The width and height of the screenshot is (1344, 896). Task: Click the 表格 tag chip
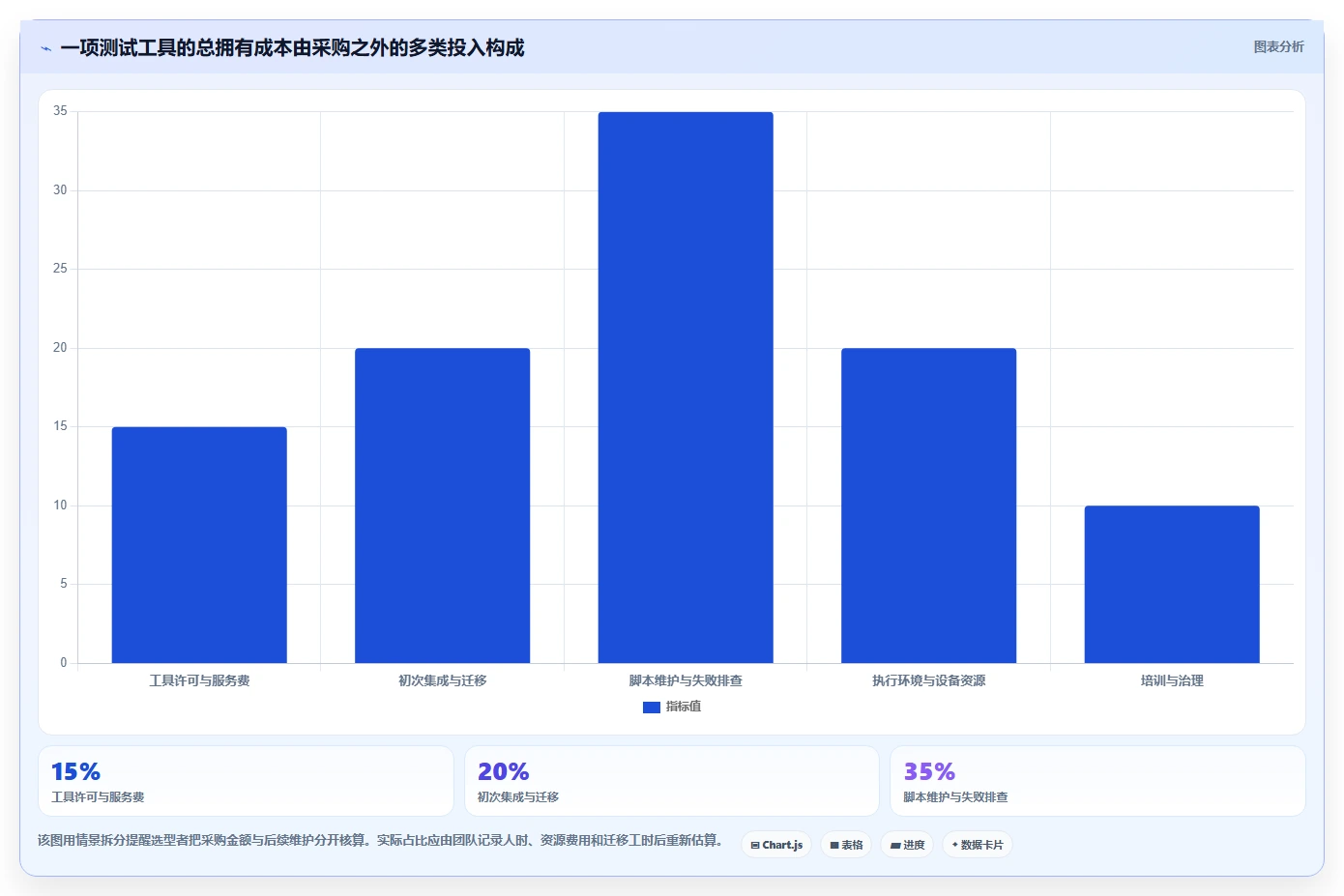point(846,845)
